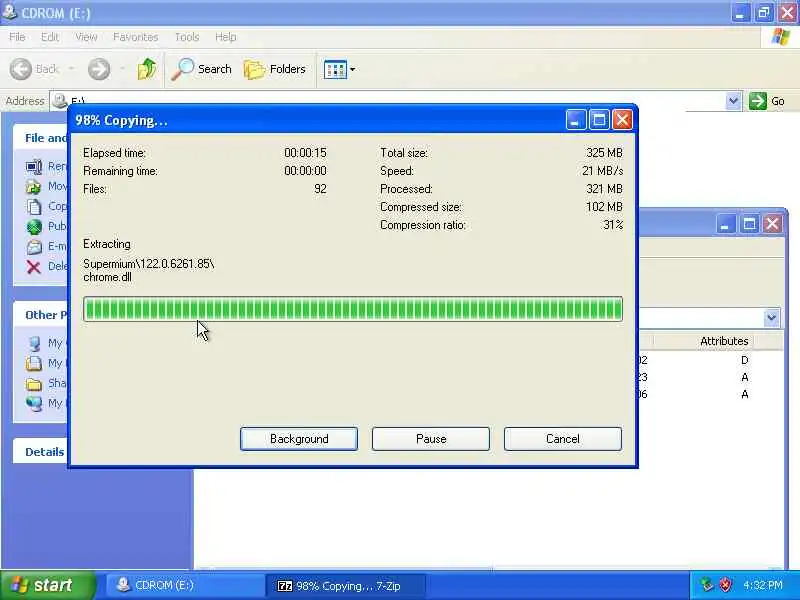
Task: Click the chrome.dll extracting filename text
Action: point(107,278)
